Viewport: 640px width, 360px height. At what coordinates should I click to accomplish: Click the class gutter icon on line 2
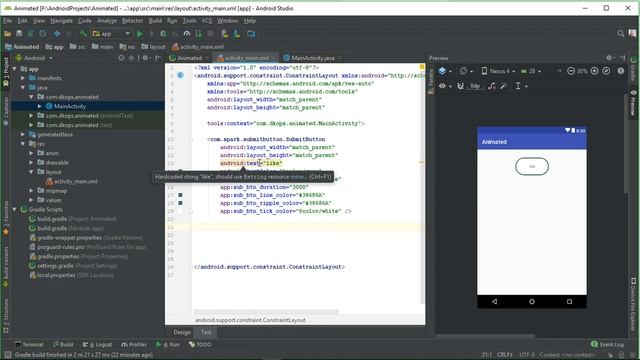(180, 76)
